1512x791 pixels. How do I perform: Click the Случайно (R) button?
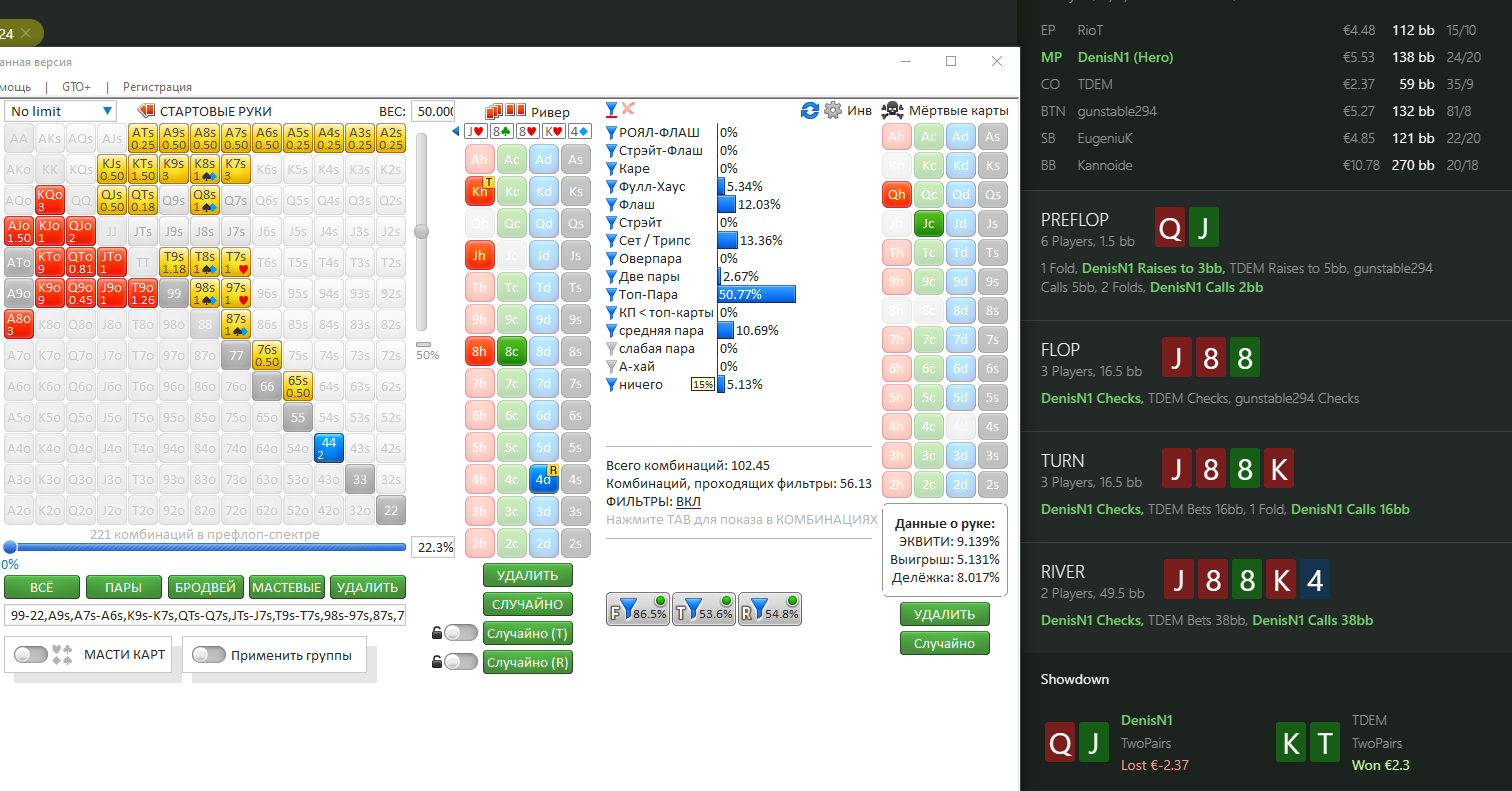tap(528, 661)
